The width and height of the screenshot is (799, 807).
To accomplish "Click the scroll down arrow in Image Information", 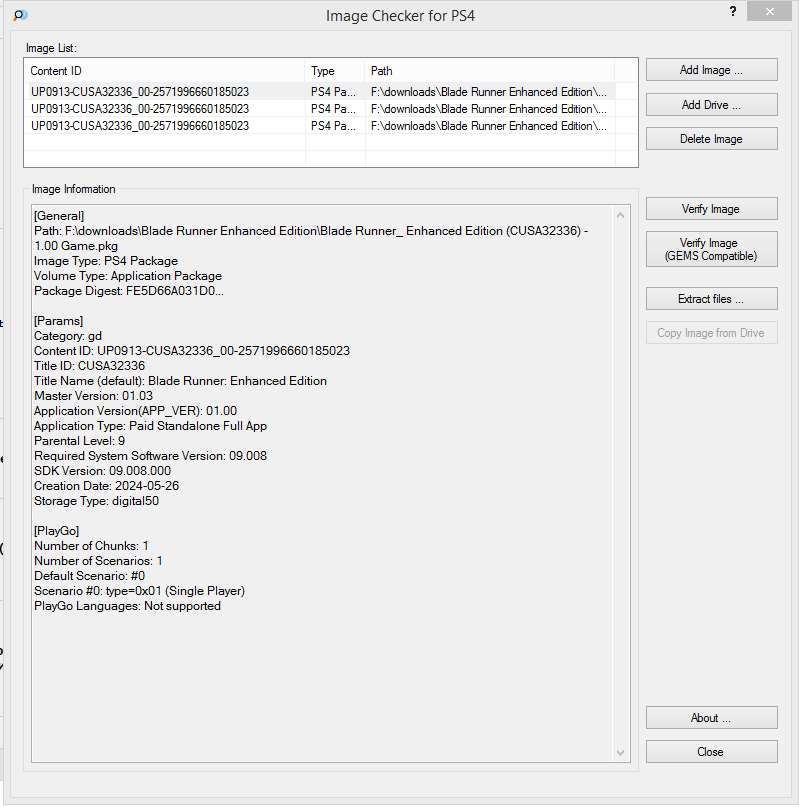I will pos(620,752).
